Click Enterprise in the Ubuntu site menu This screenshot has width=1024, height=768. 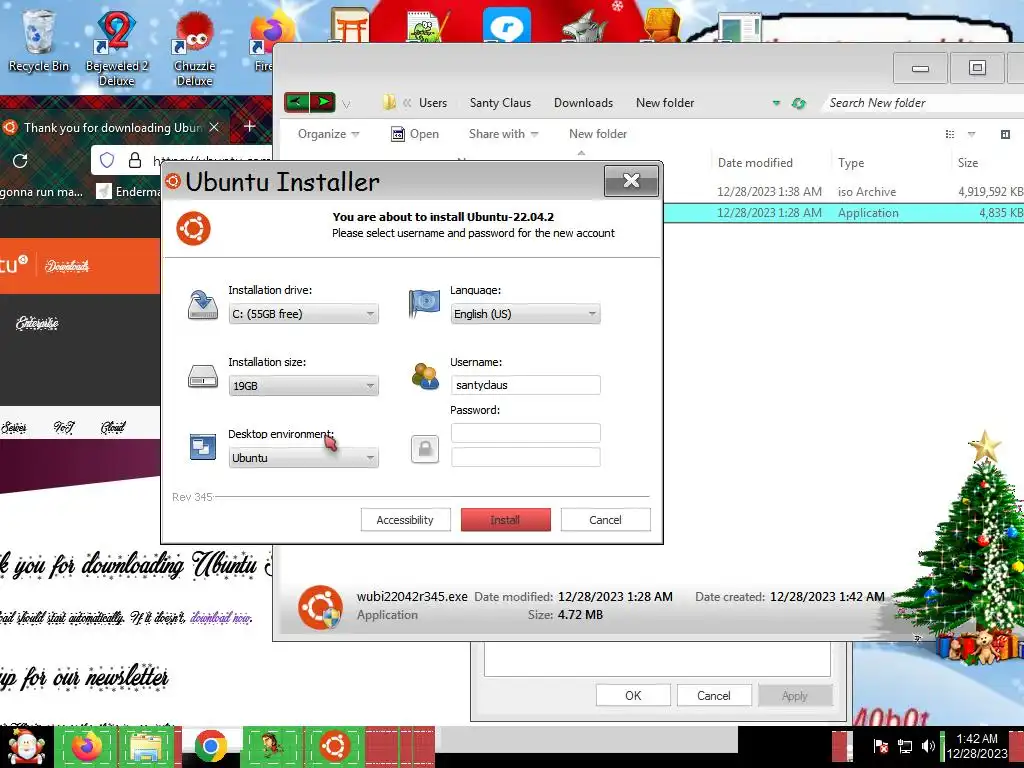pyautogui.click(x=37, y=323)
